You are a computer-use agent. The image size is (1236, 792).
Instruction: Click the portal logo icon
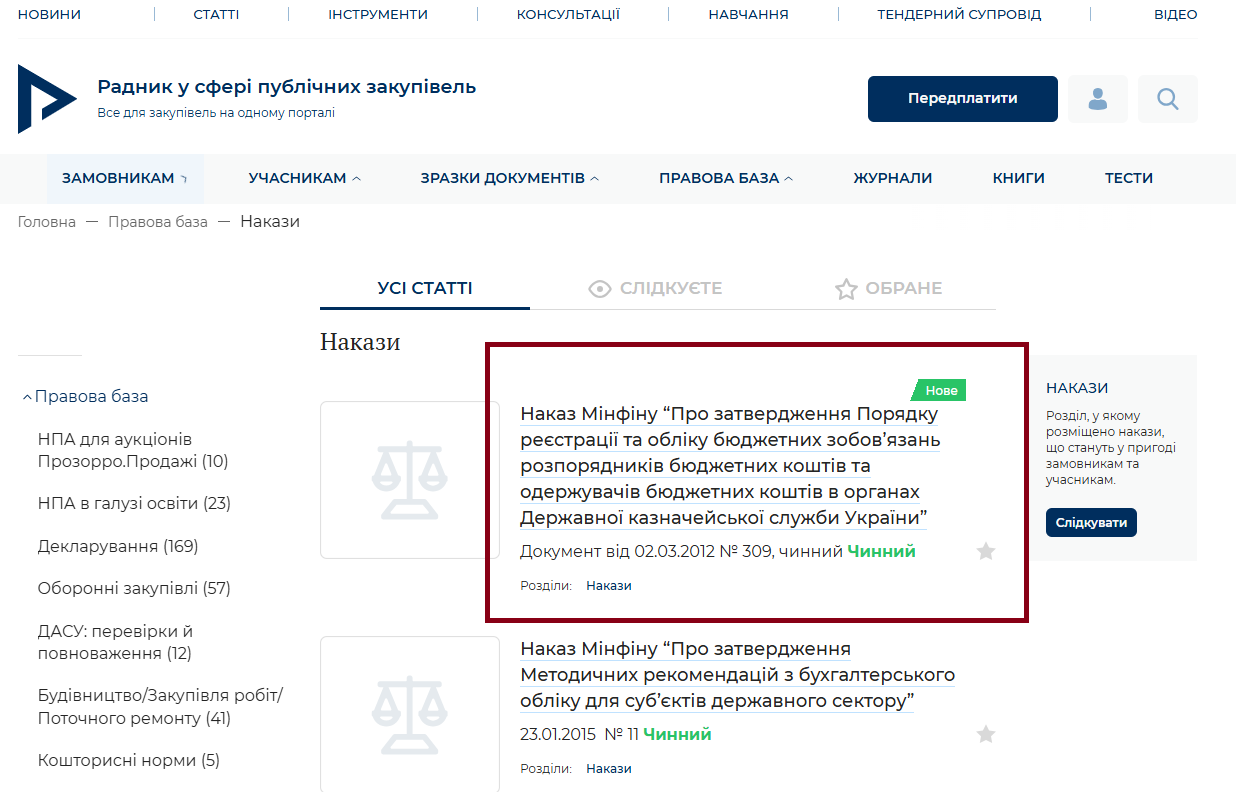[46, 99]
